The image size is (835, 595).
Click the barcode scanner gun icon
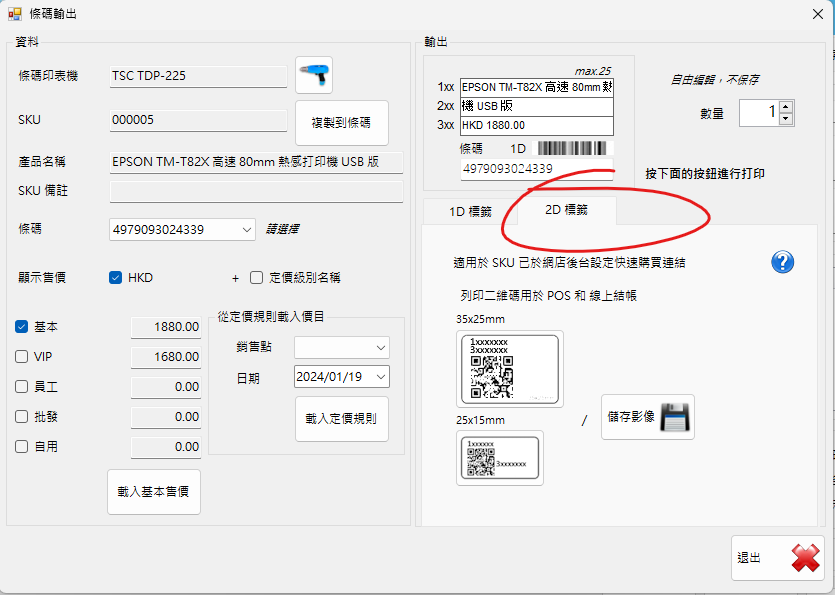314,75
